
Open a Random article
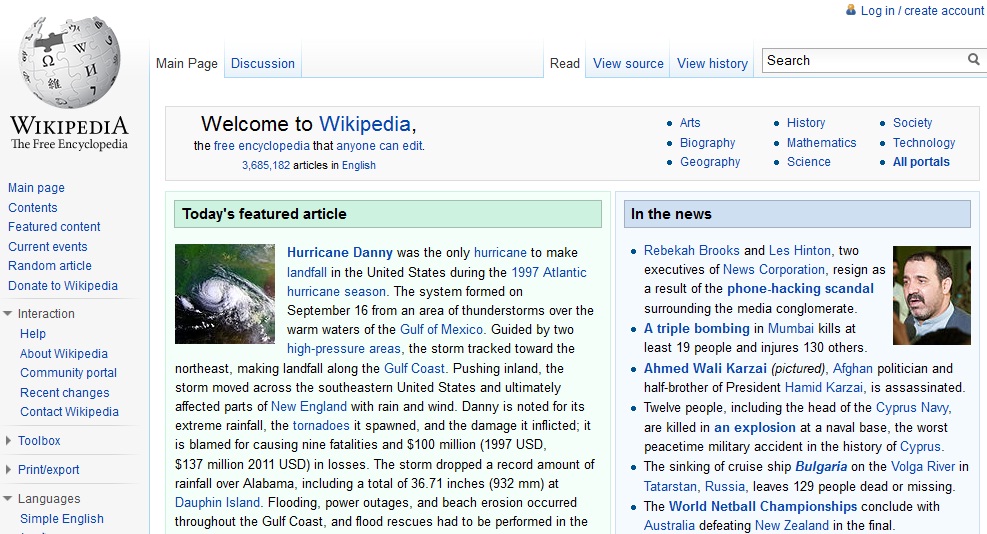point(50,266)
